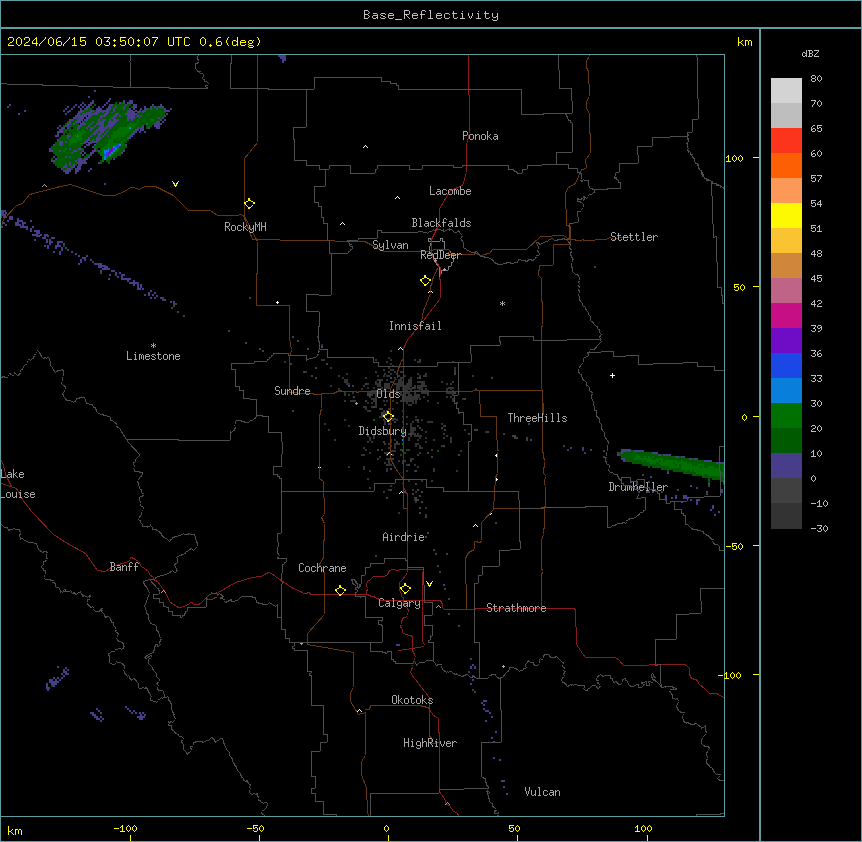
Task: Click the RedDeer city label
Action: point(440,255)
